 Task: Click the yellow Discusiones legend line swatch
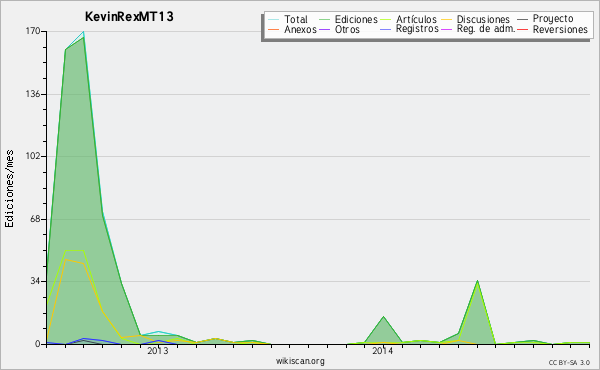[447, 19]
